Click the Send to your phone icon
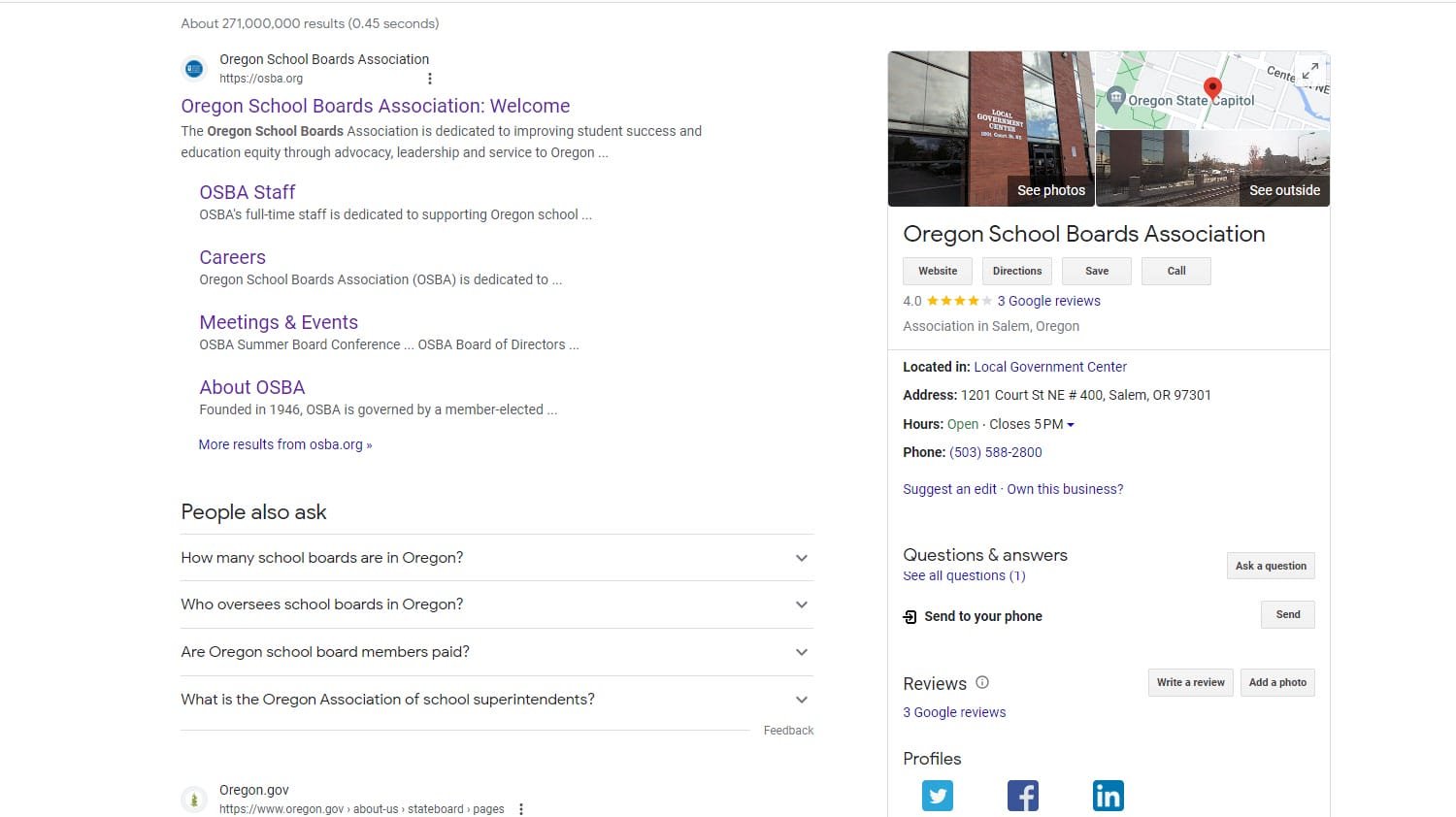This screenshot has width=1456, height=817. tap(910, 616)
